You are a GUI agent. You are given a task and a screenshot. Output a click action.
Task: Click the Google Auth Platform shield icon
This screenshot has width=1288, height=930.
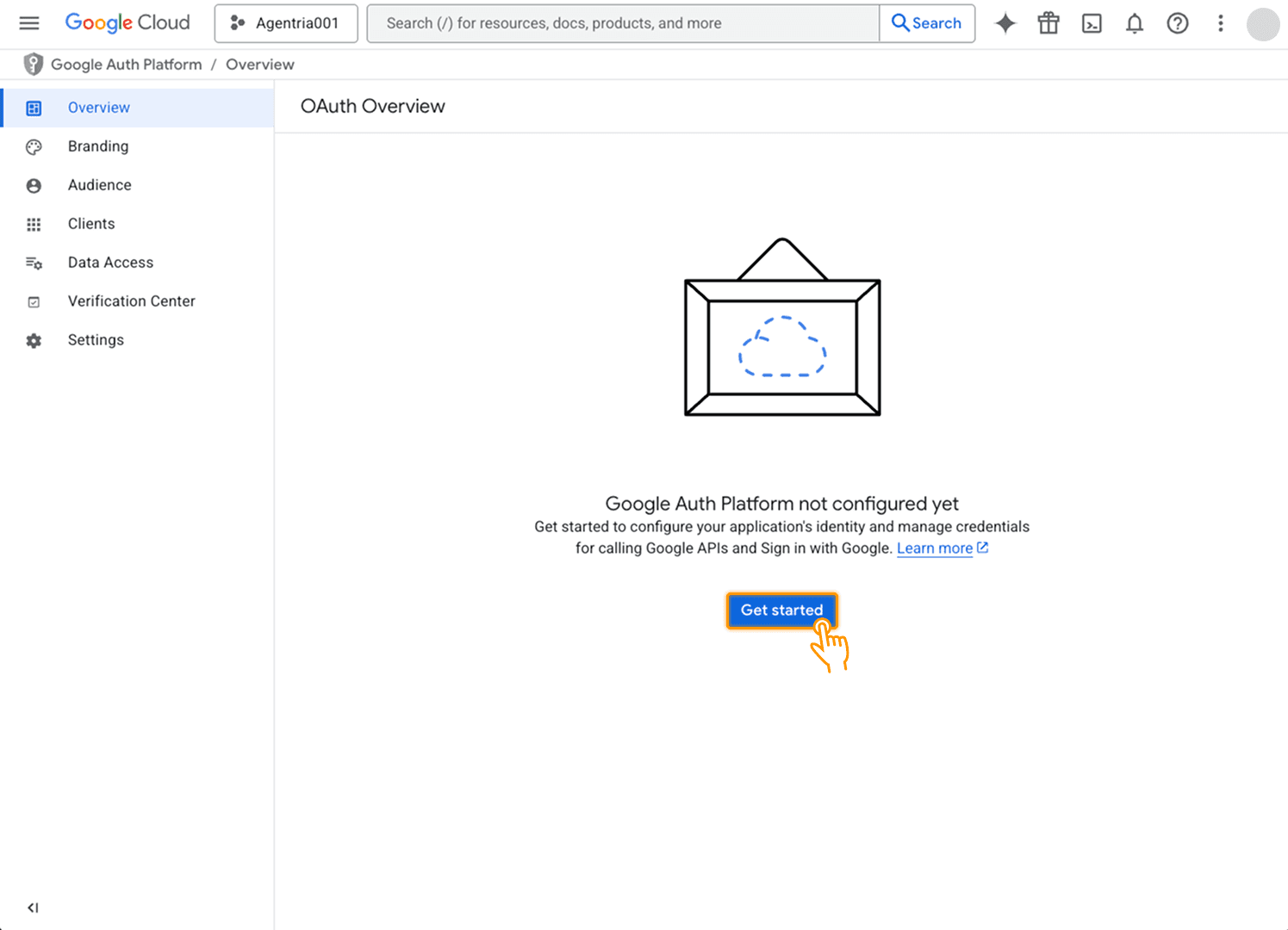(33, 64)
